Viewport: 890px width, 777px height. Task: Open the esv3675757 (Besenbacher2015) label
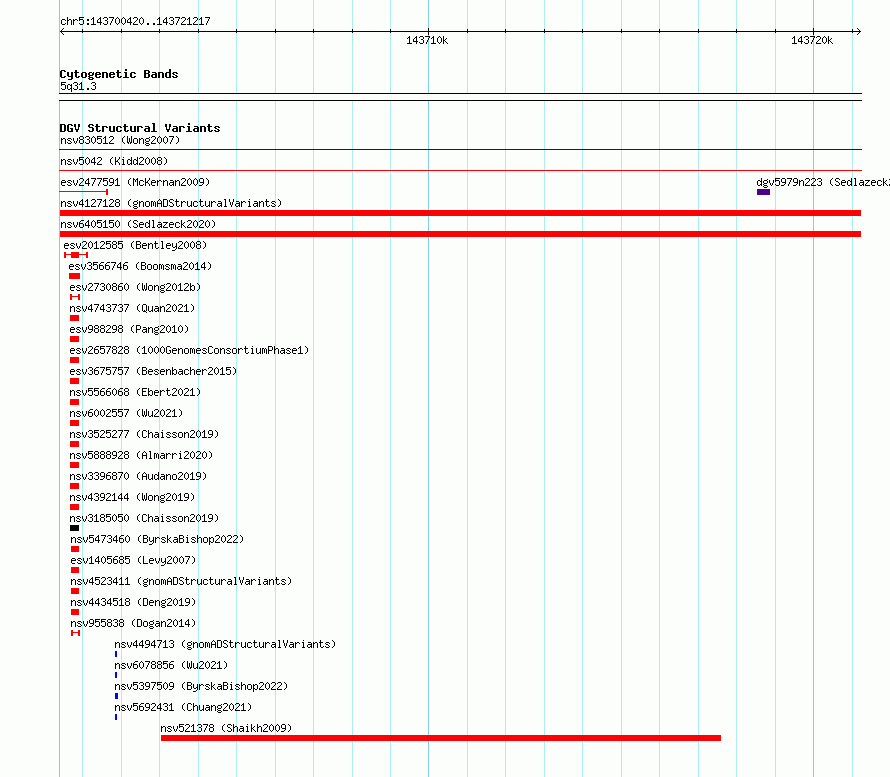point(153,371)
